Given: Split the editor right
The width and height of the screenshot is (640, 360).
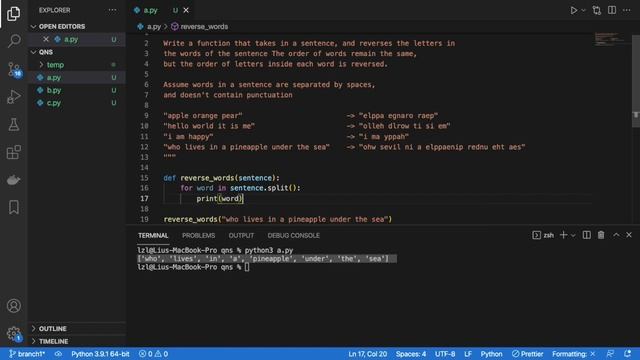Looking at the screenshot, I should coord(612,10).
